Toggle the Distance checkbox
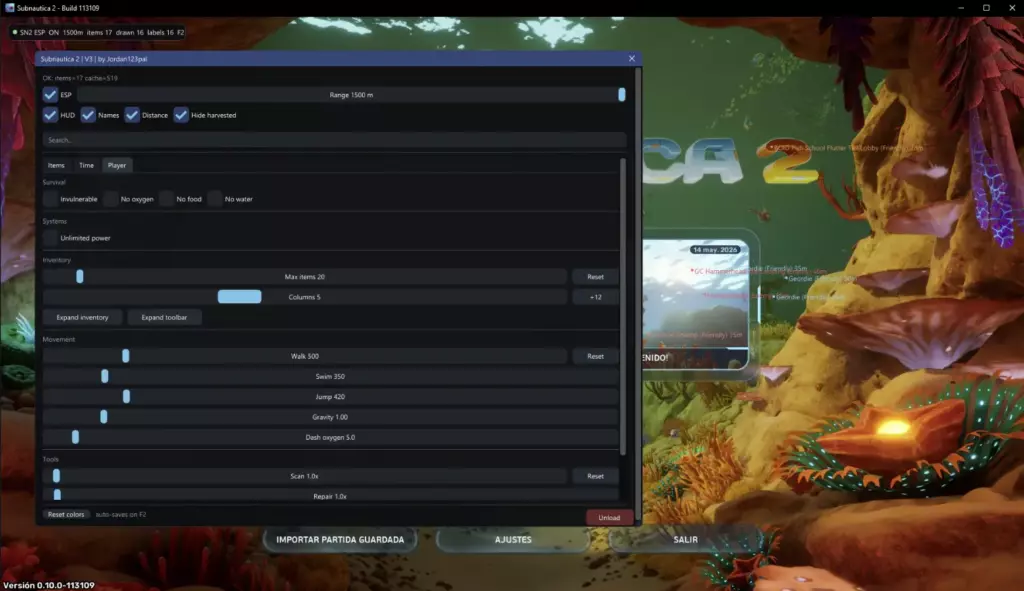Screen dimensions: 1024x591 pos(132,115)
